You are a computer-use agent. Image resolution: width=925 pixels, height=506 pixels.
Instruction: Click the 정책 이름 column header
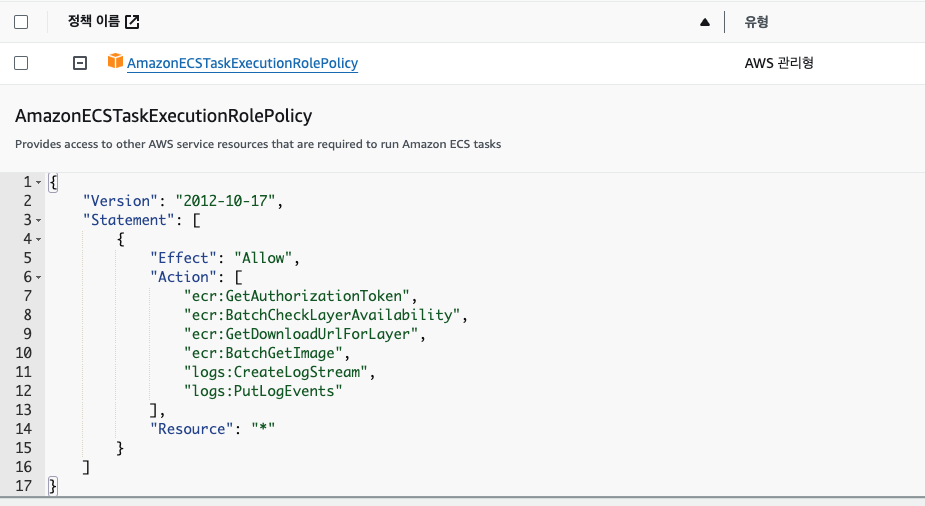pos(94,22)
